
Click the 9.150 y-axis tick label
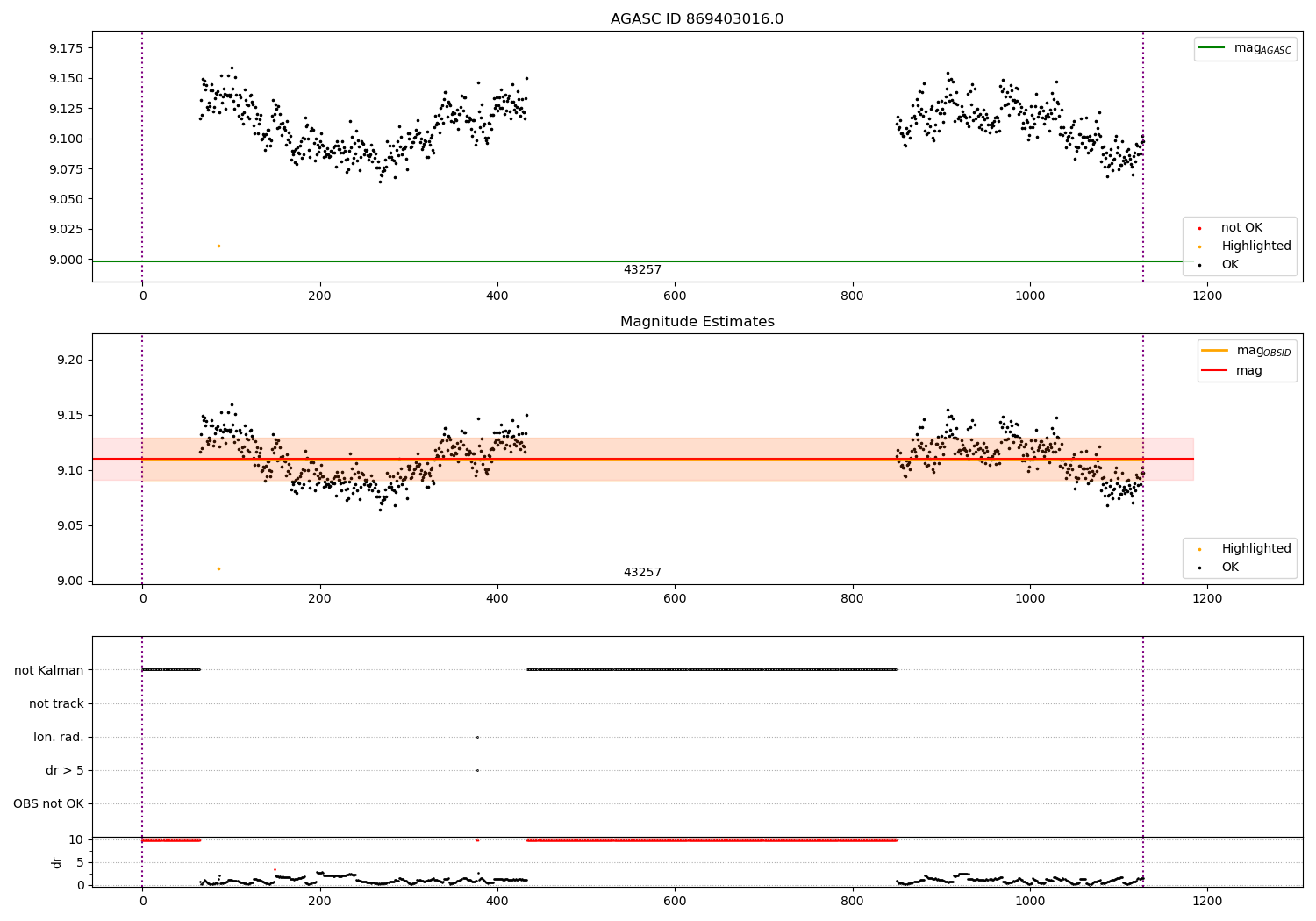pyautogui.click(x=67, y=78)
